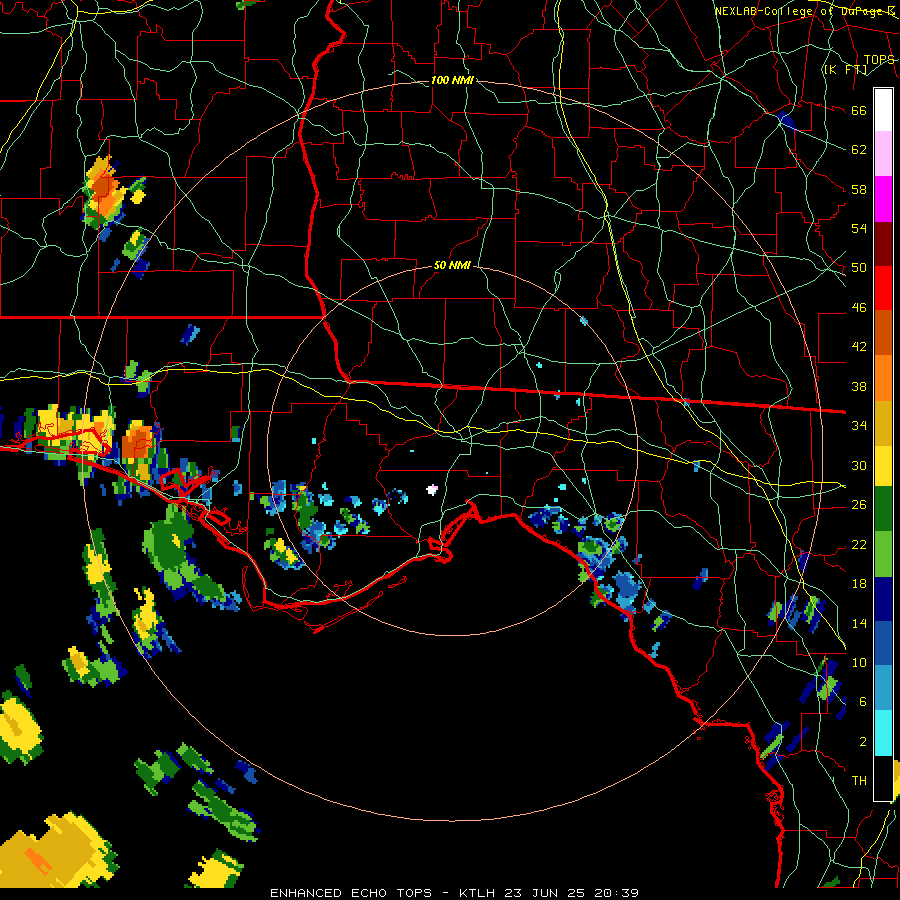Click the legend value 62

pos(859,150)
